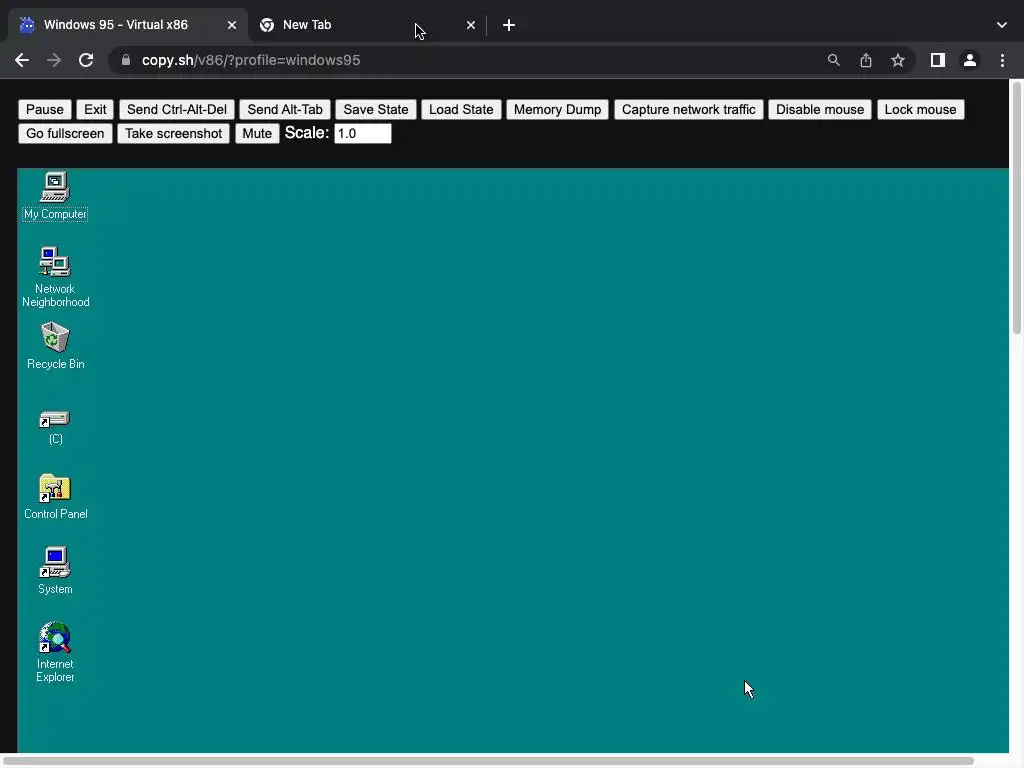Click Capture network traffic button
The height and width of the screenshot is (768, 1024).
(688, 110)
